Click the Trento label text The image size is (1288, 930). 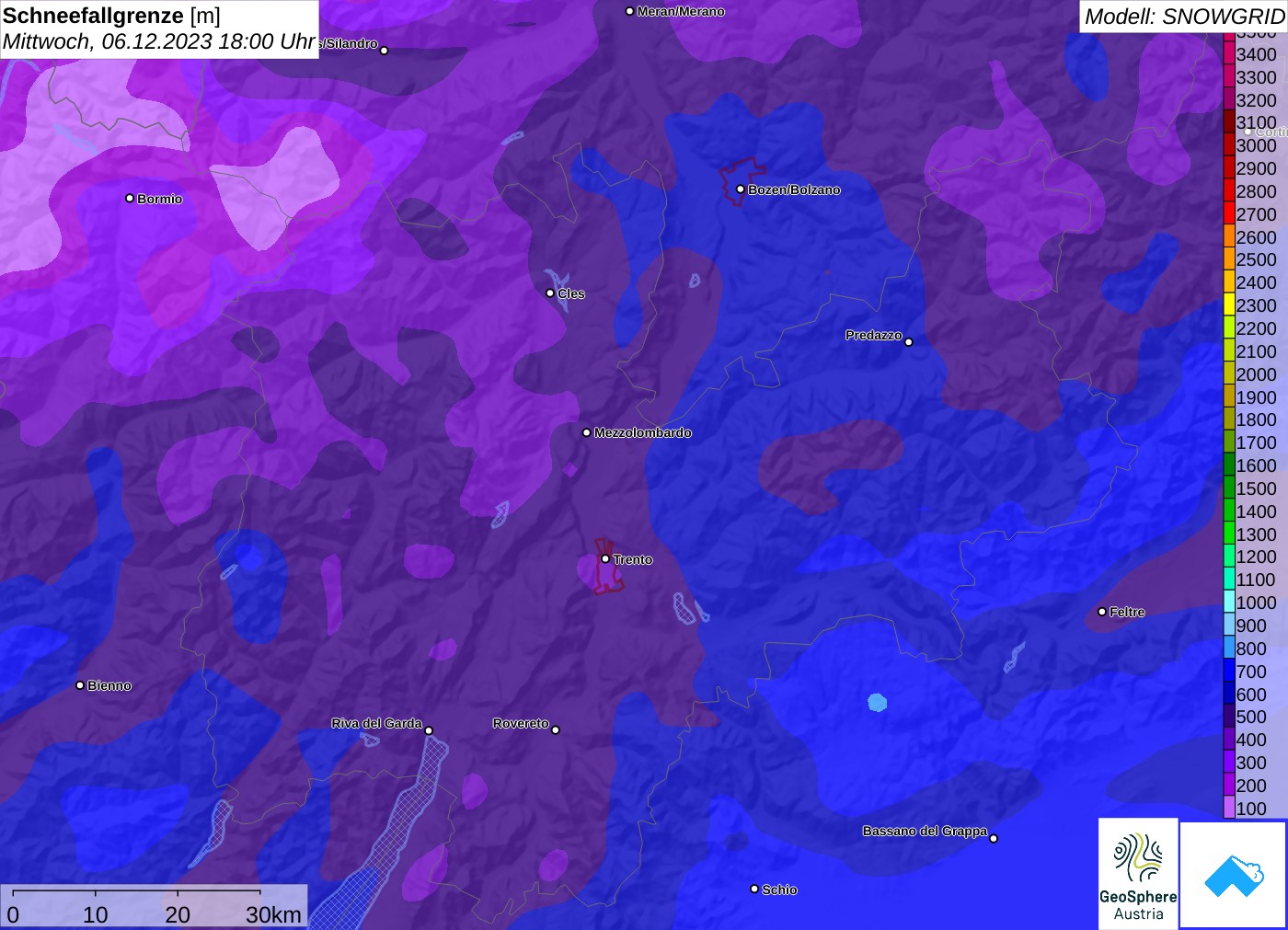pos(633,559)
